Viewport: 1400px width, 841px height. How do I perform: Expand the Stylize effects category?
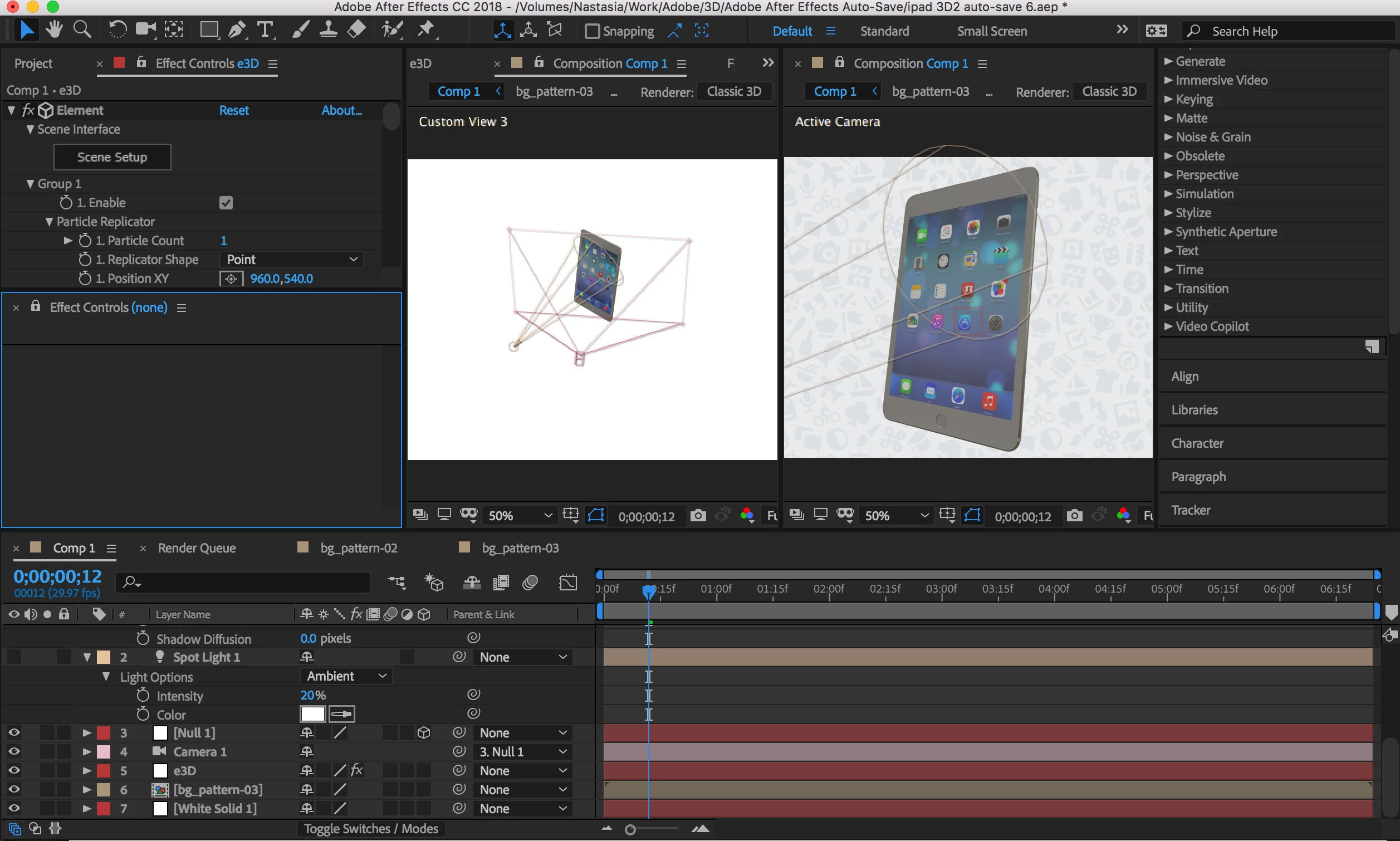pyautogui.click(x=1168, y=213)
